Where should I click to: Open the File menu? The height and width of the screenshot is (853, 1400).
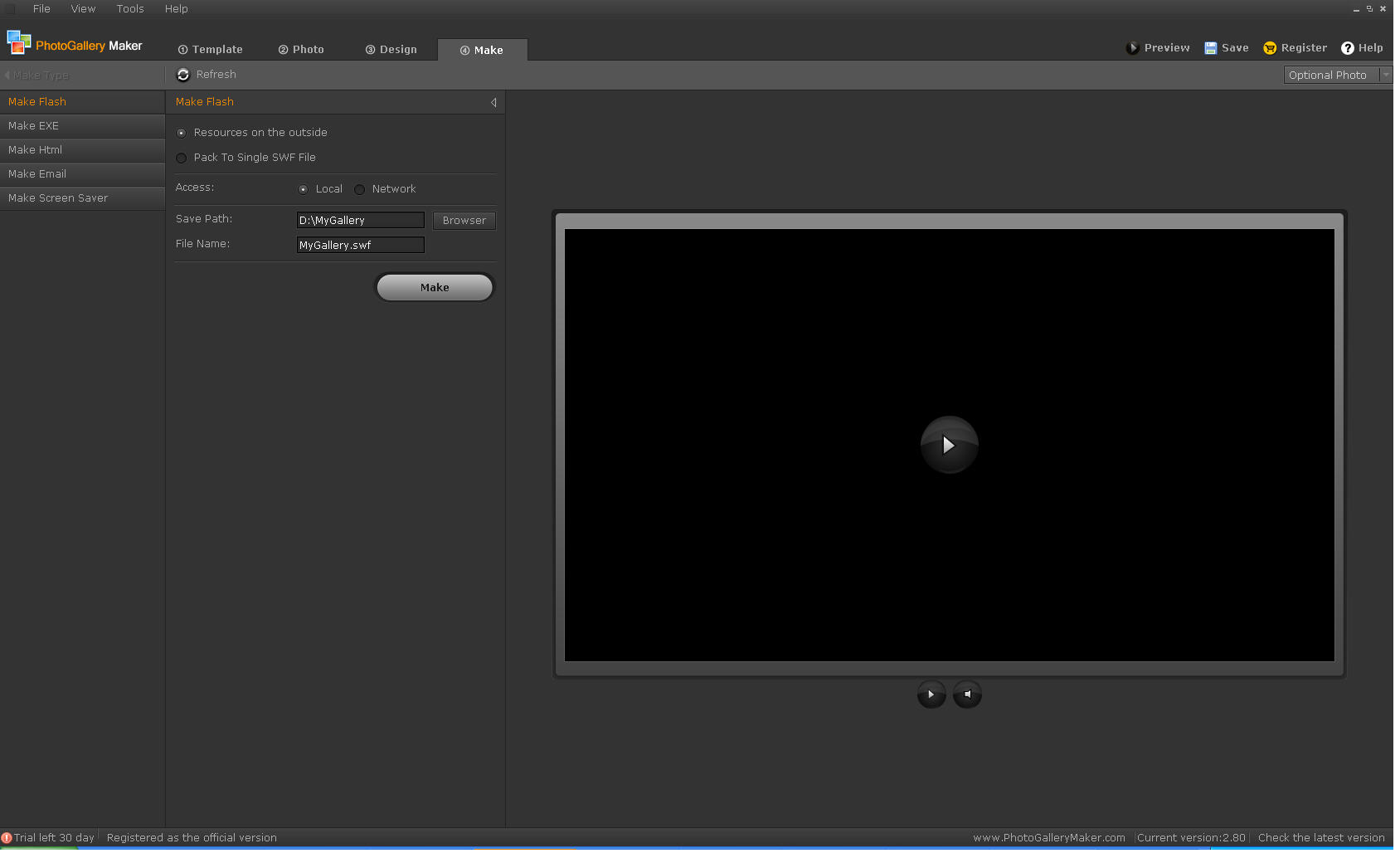click(41, 8)
